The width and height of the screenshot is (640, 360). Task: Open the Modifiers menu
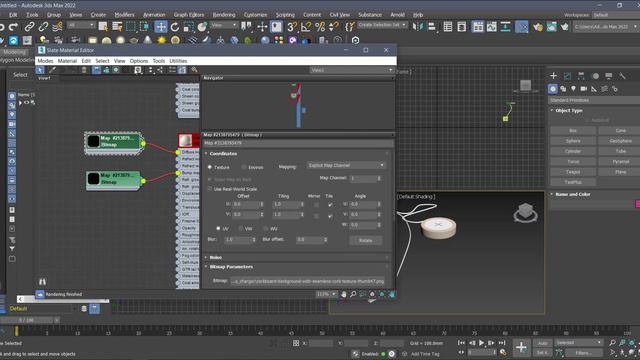pyautogui.click(x=124, y=15)
